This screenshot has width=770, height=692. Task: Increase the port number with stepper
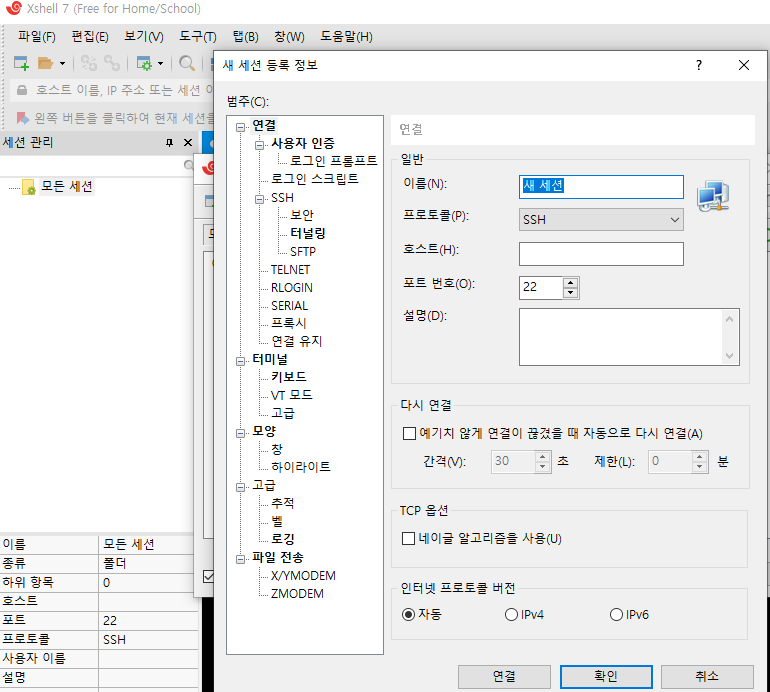(570, 283)
